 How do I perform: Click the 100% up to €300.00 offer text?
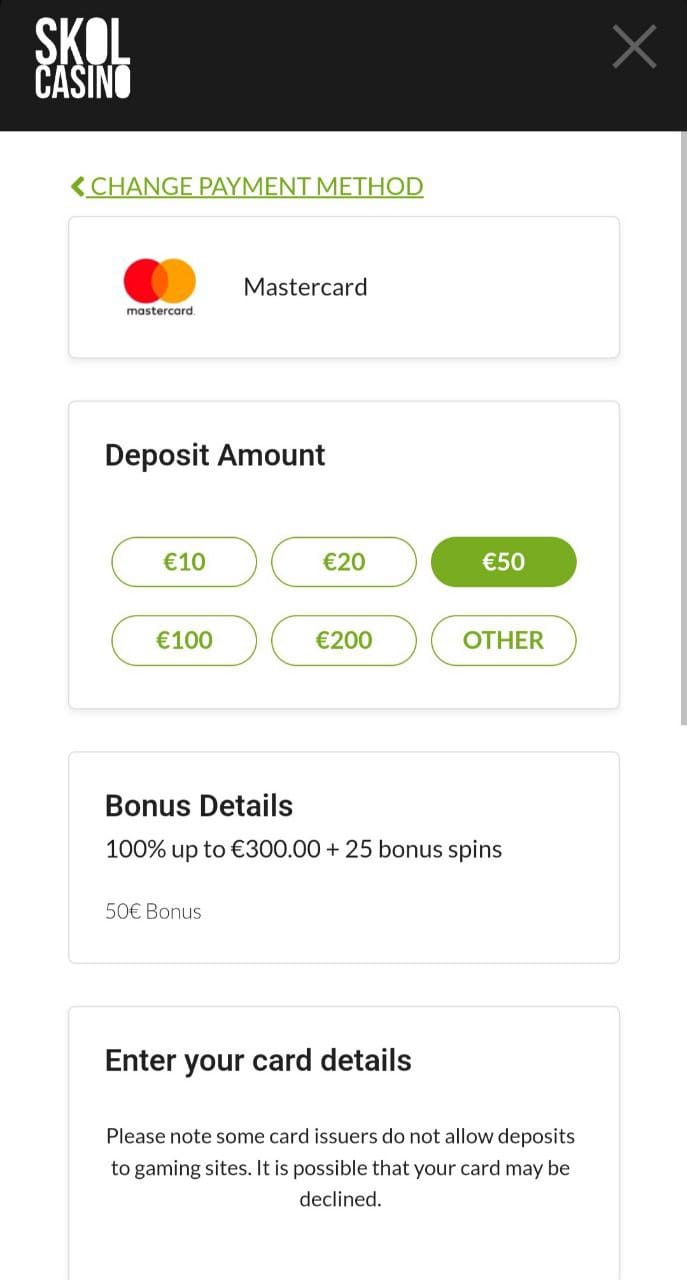pos(303,850)
